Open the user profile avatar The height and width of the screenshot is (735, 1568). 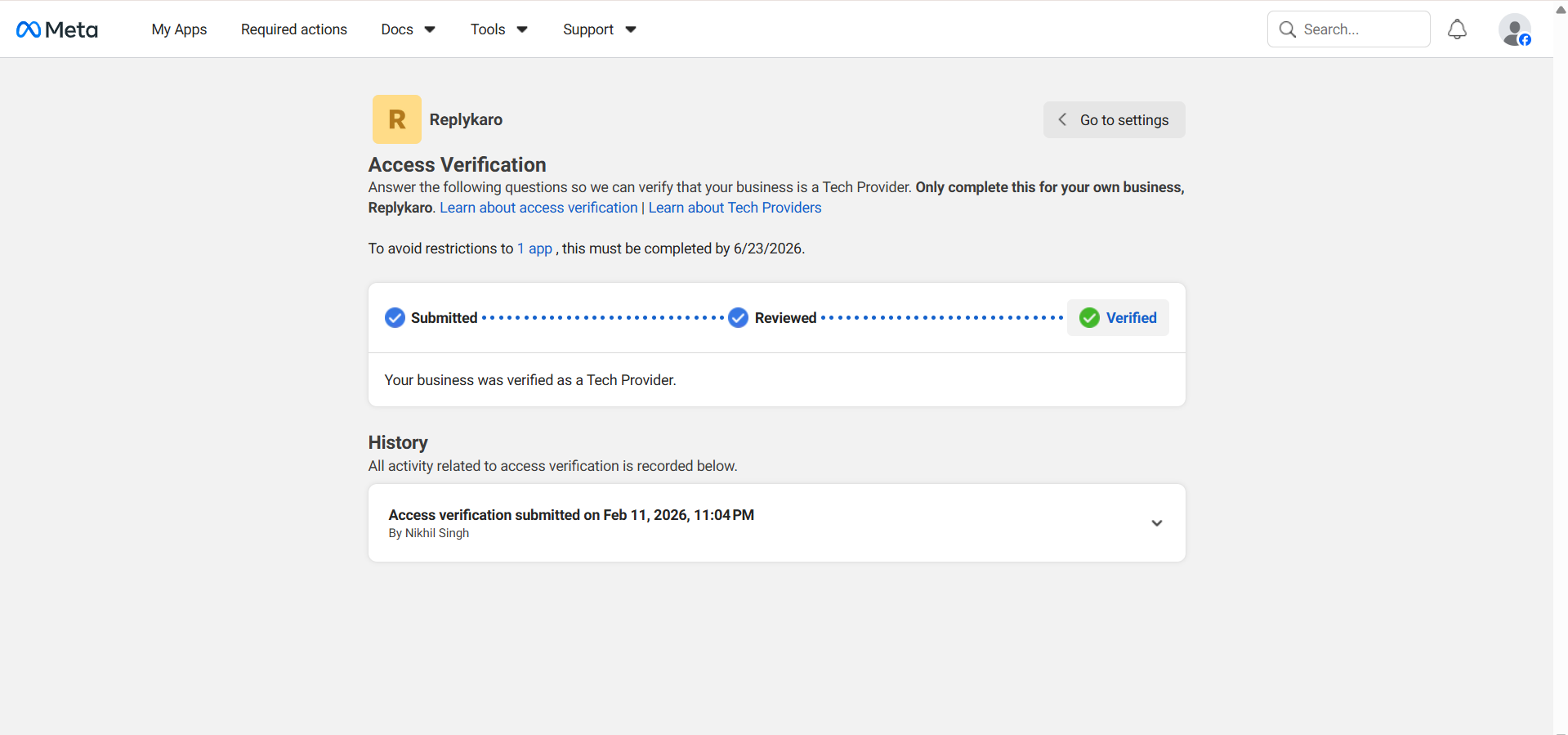point(1514,30)
